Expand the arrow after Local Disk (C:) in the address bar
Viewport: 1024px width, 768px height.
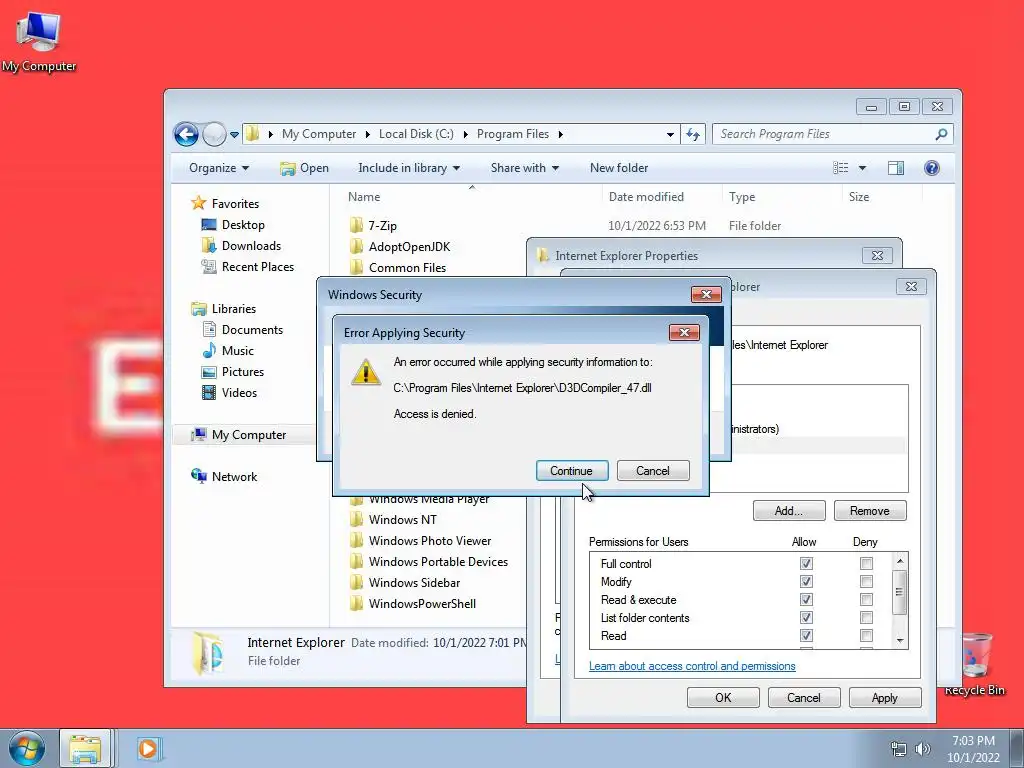[465, 135]
